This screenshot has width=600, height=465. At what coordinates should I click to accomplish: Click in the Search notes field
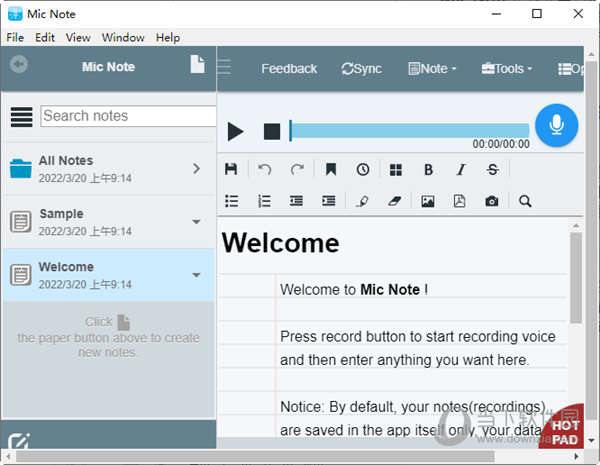point(129,116)
